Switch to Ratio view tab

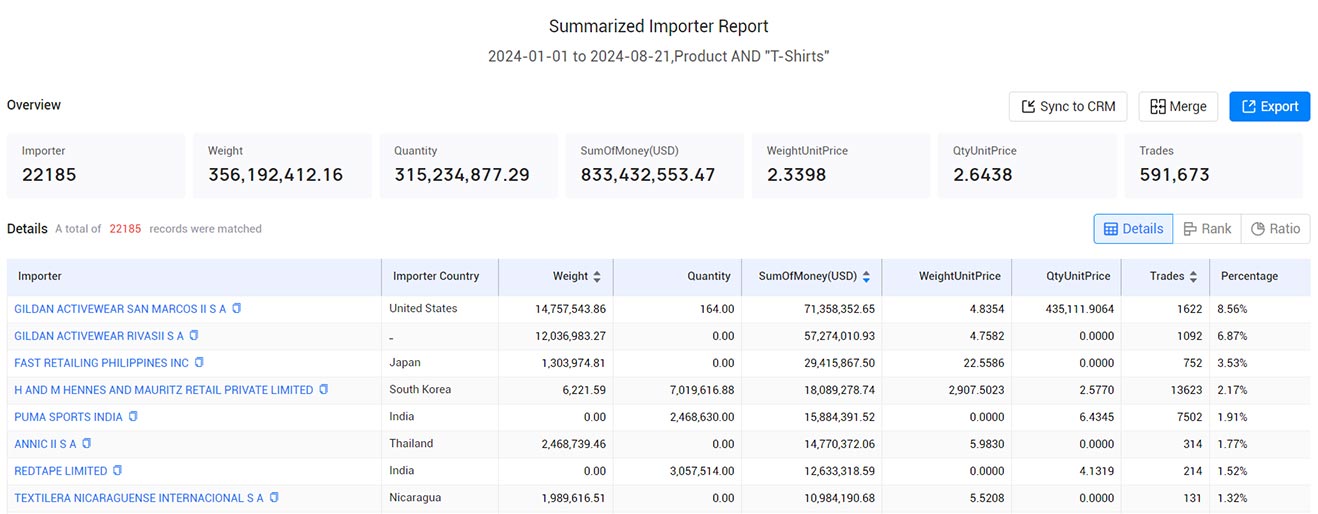[1275, 229]
